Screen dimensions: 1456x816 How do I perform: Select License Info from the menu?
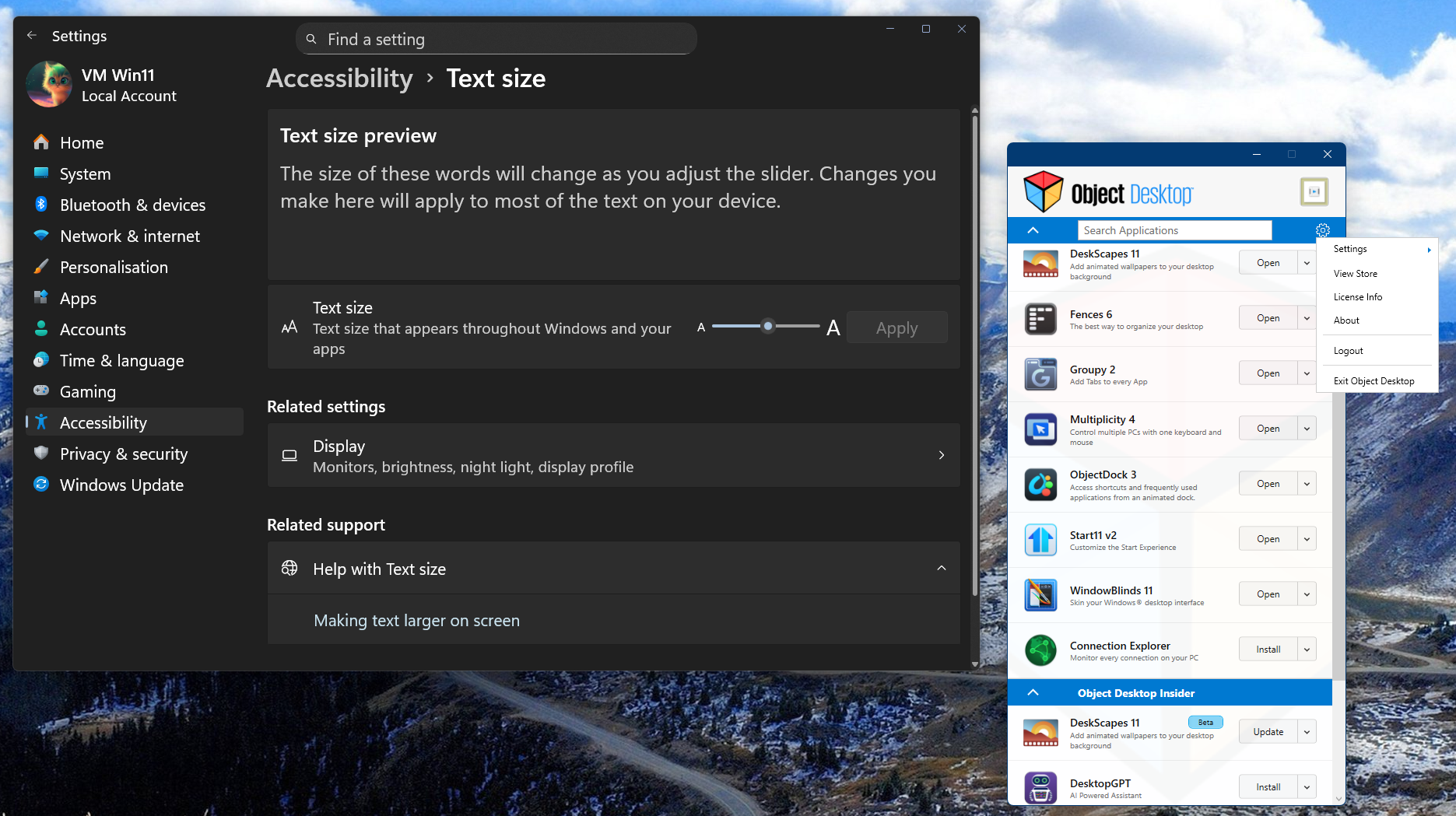click(x=1357, y=297)
